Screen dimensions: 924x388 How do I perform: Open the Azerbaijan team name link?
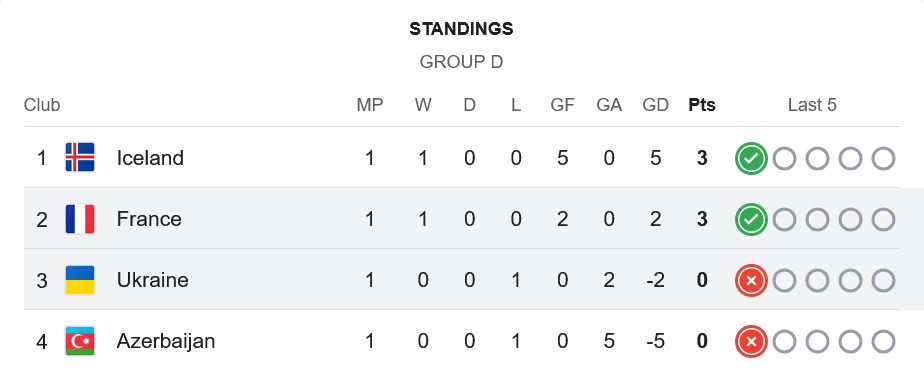(x=166, y=341)
